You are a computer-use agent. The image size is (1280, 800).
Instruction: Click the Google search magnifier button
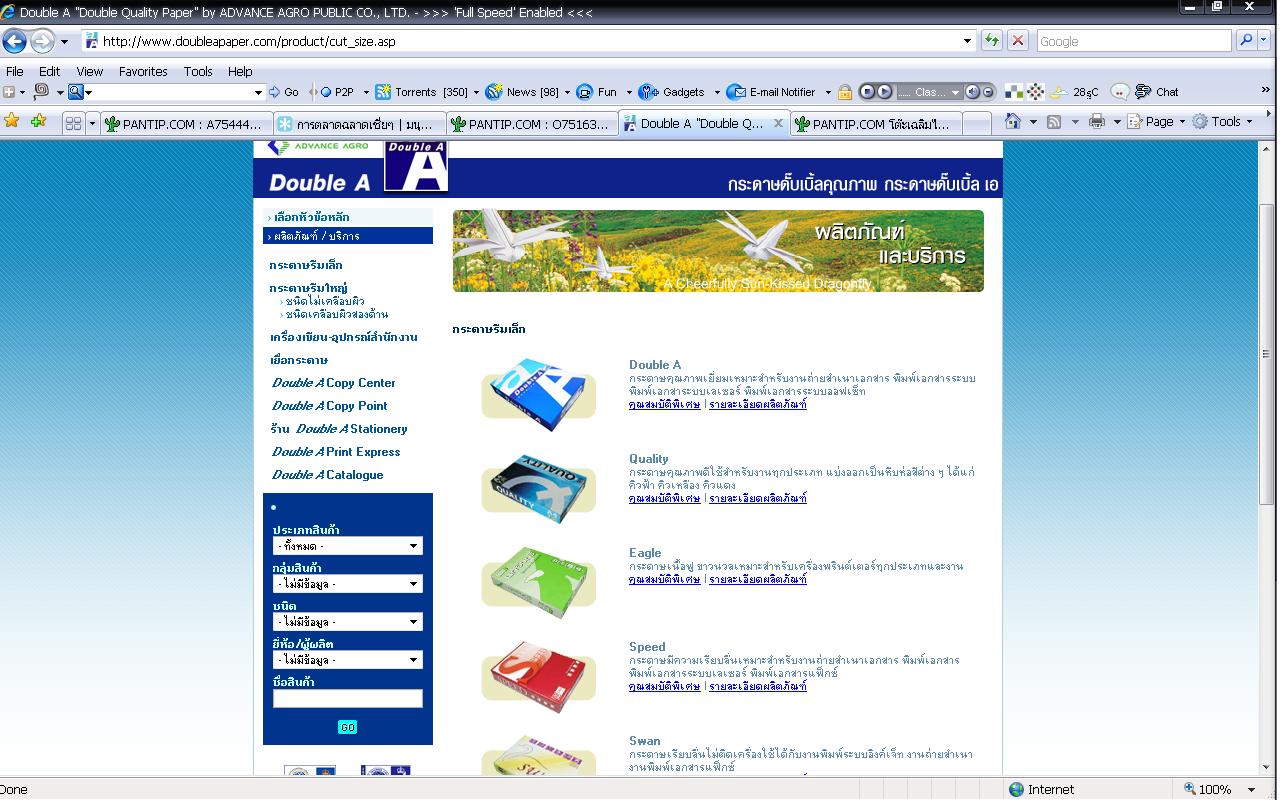(1245, 41)
